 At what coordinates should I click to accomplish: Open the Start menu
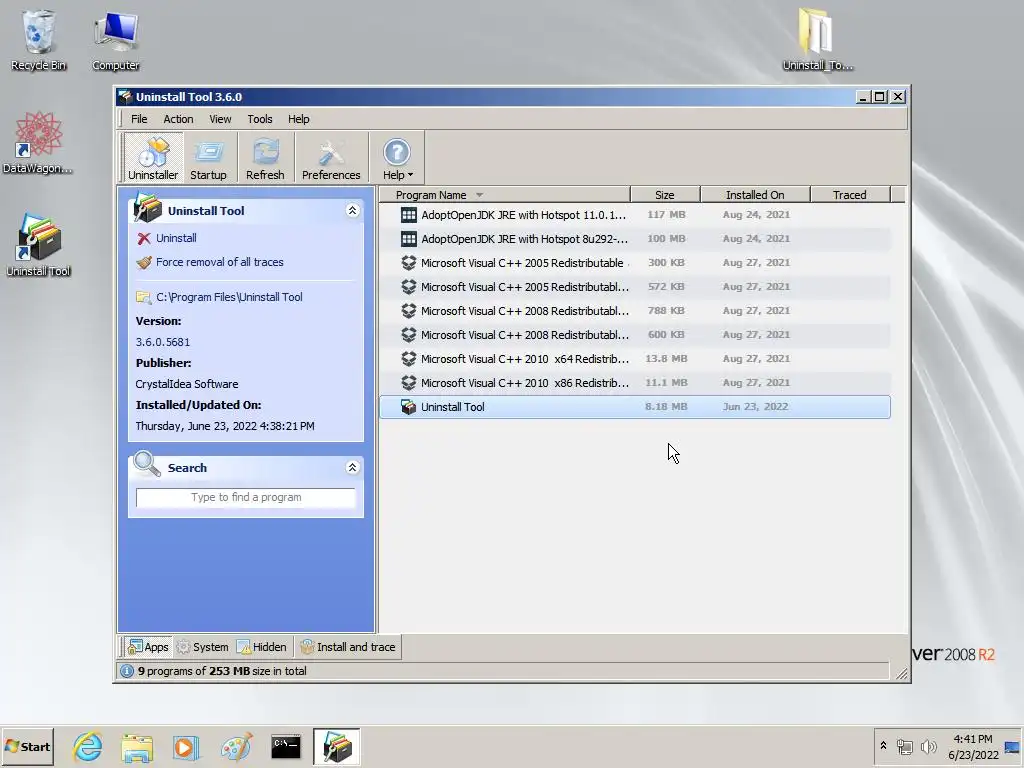click(x=27, y=746)
